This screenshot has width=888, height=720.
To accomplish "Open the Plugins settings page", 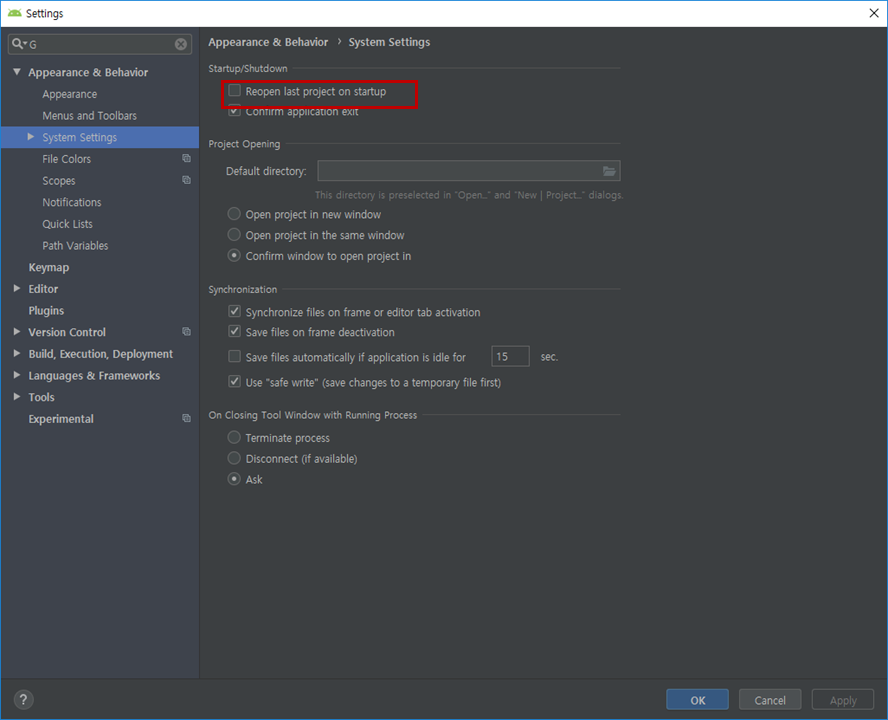I will pos(46,310).
